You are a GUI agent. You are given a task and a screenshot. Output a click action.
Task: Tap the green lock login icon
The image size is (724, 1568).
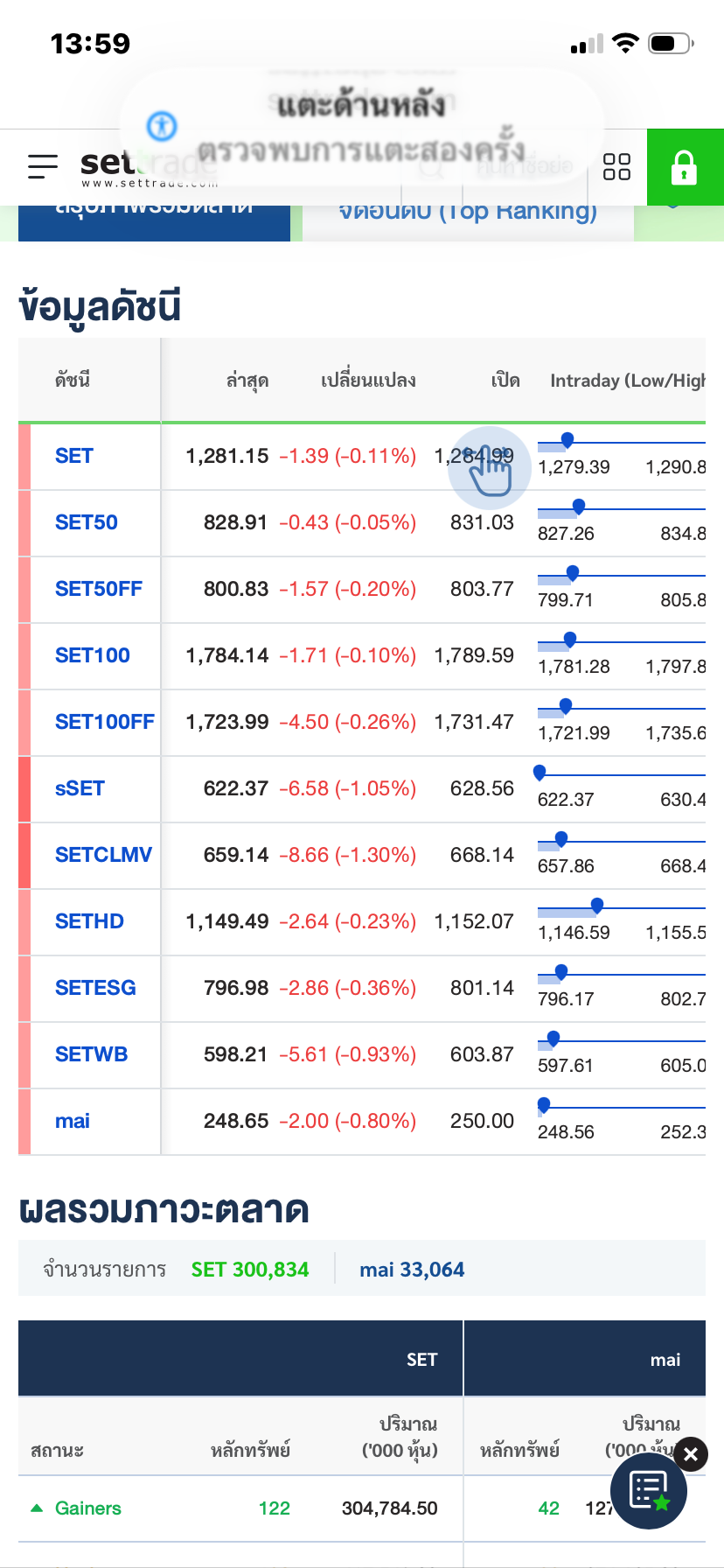point(684,167)
